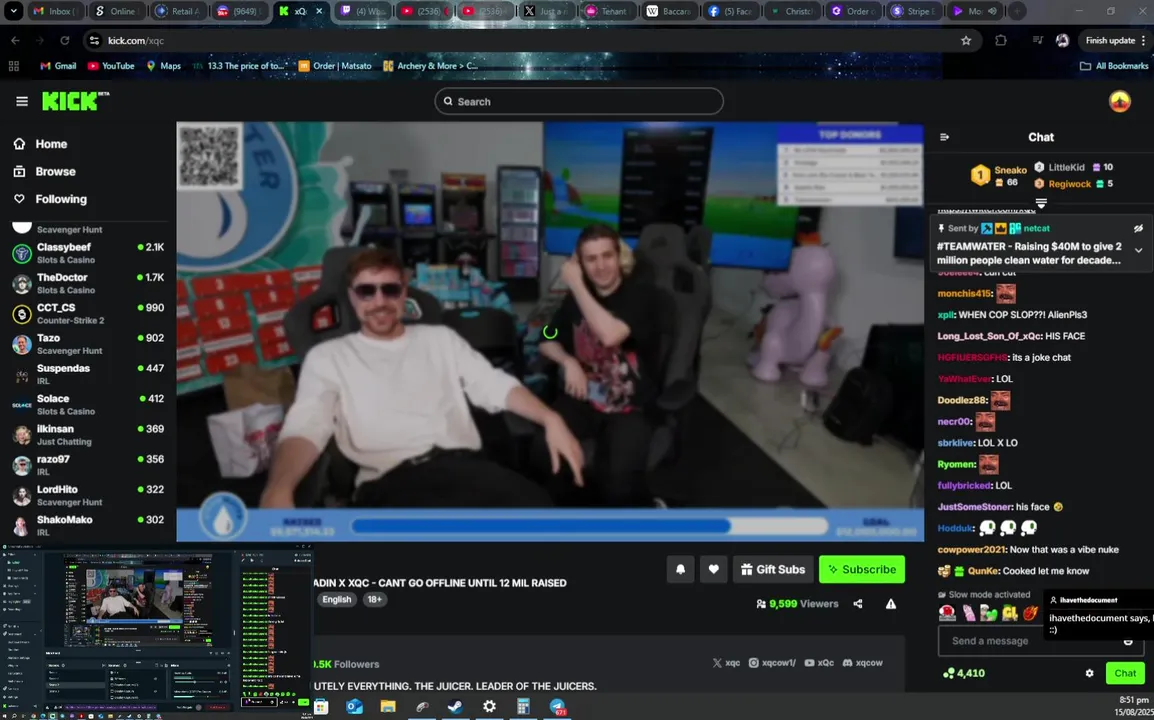Hide the pinned TEAMWATER message
The image size is (1154, 720).
(x=1138, y=228)
